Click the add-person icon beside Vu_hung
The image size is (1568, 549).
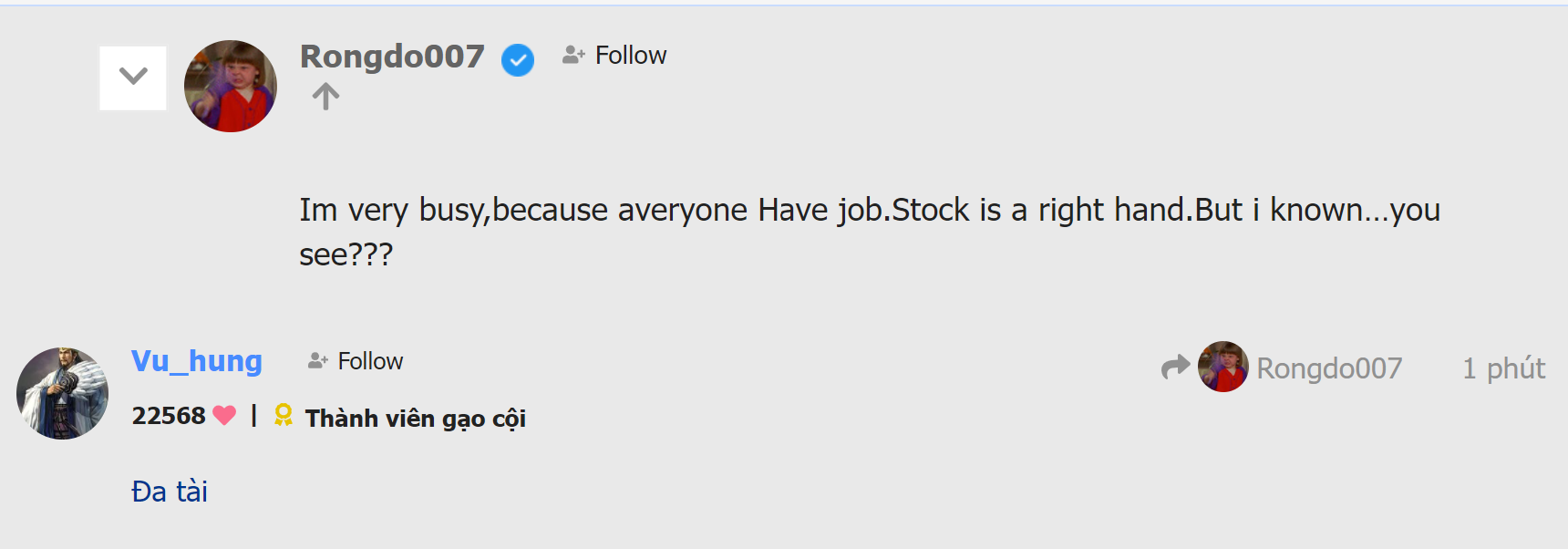point(317,361)
